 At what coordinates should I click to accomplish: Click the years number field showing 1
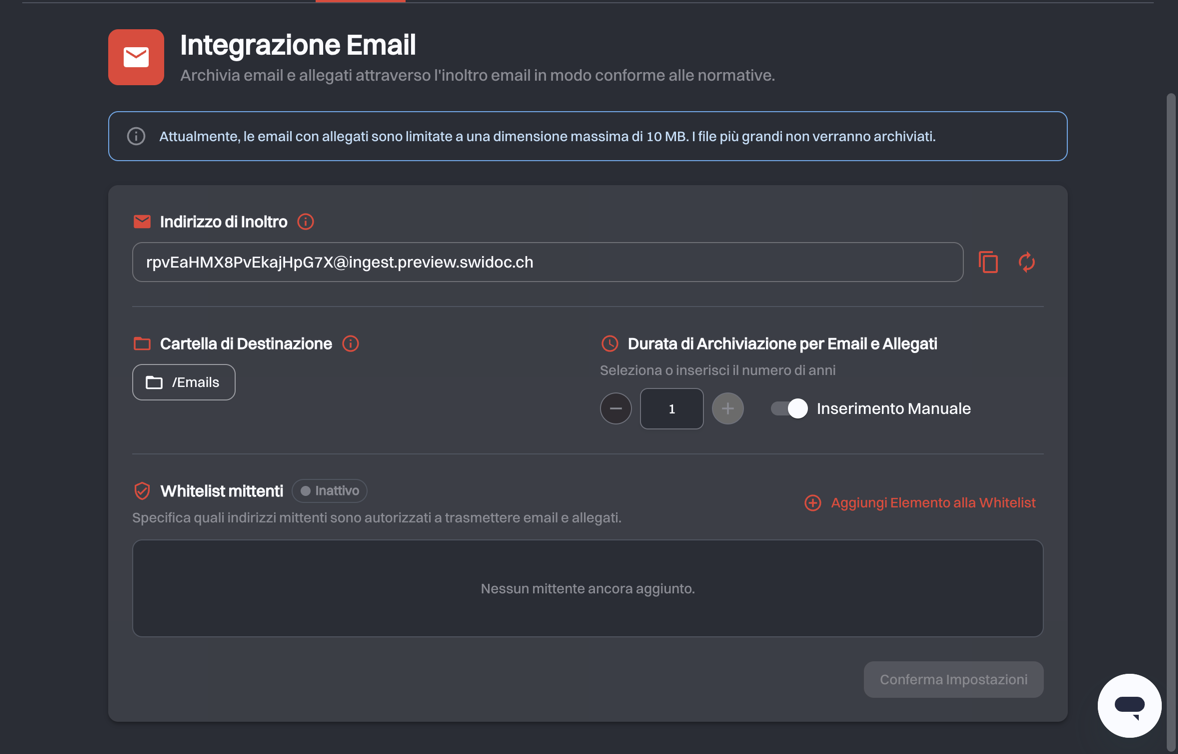tap(672, 409)
